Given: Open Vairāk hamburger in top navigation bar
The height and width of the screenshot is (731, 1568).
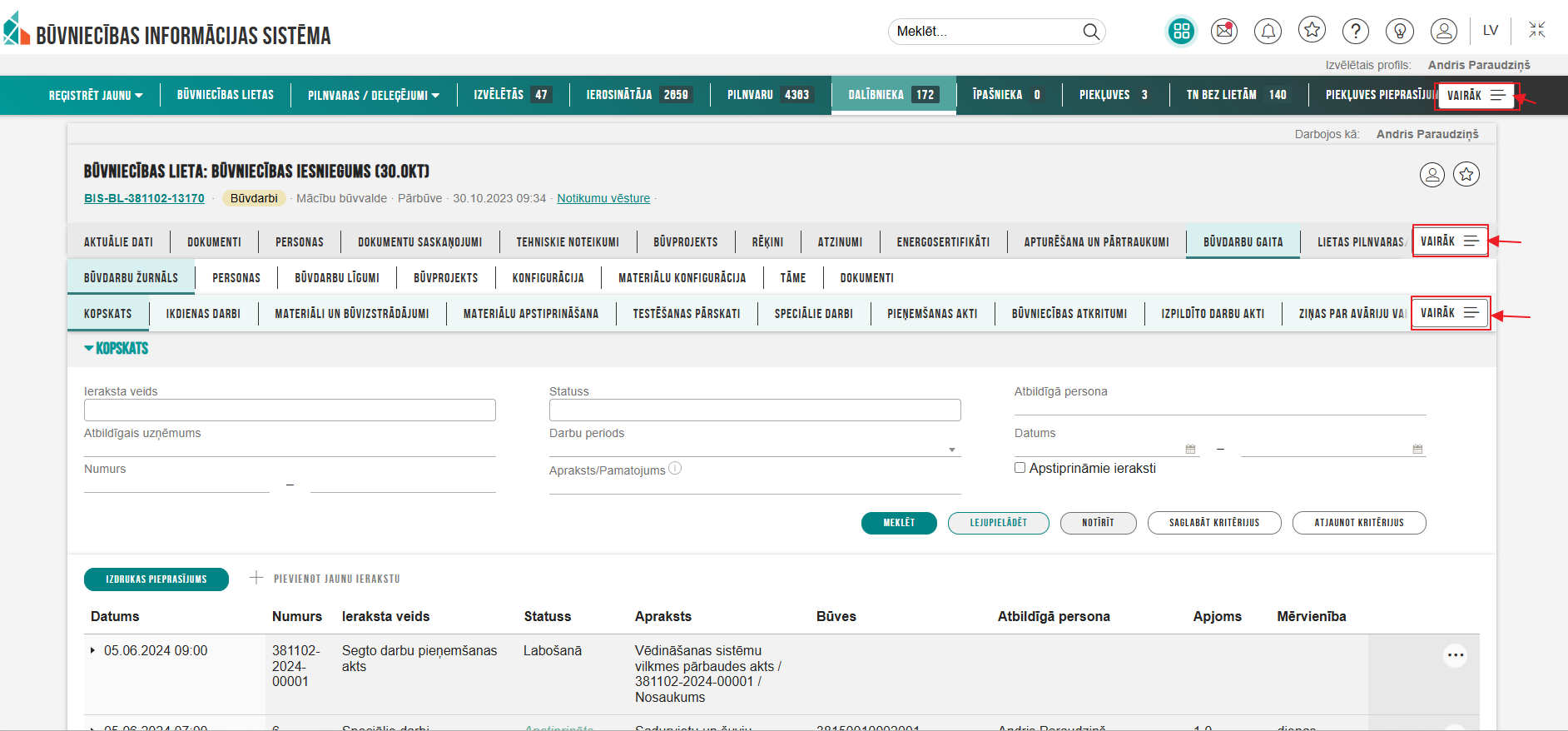Looking at the screenshot, I should pos(1477,96).
